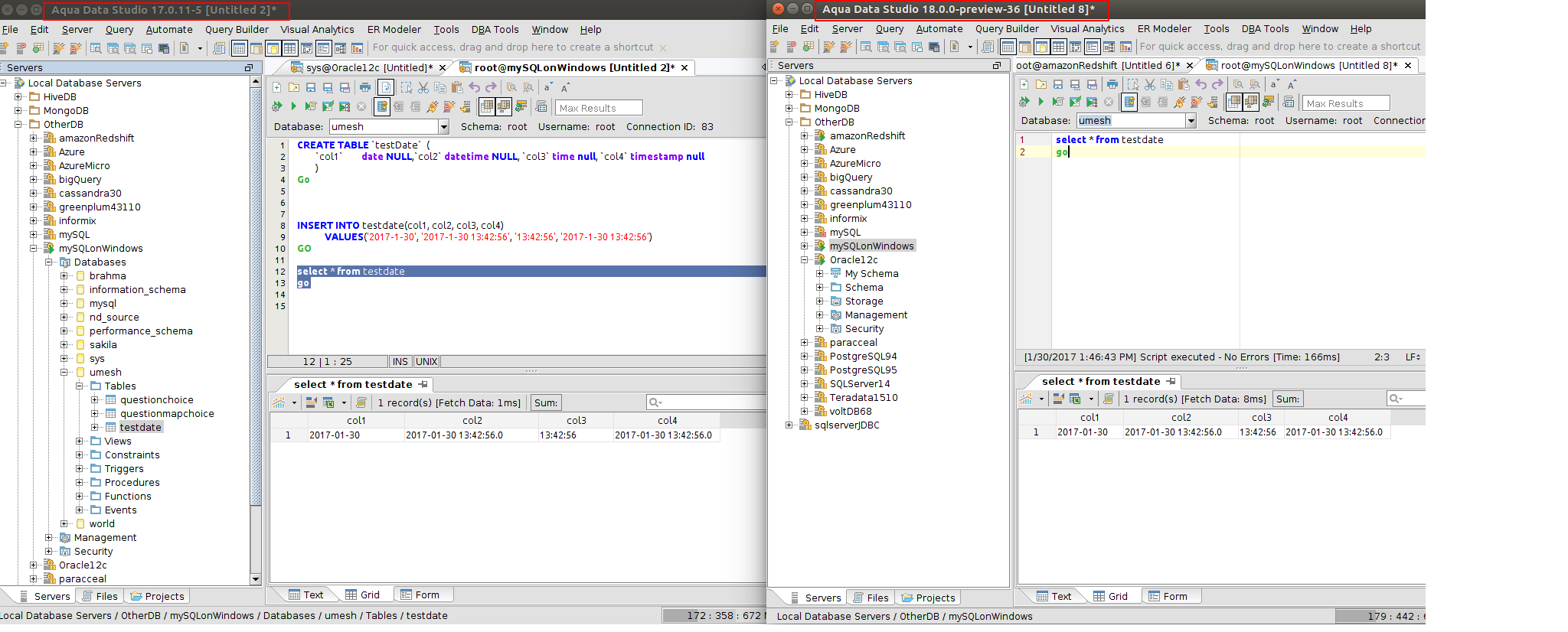Image resolution: width=1568 pixels, height=632 pixels.
Task: Expand HiveDB node in left window tree
Action: click(x=18, y=97)
